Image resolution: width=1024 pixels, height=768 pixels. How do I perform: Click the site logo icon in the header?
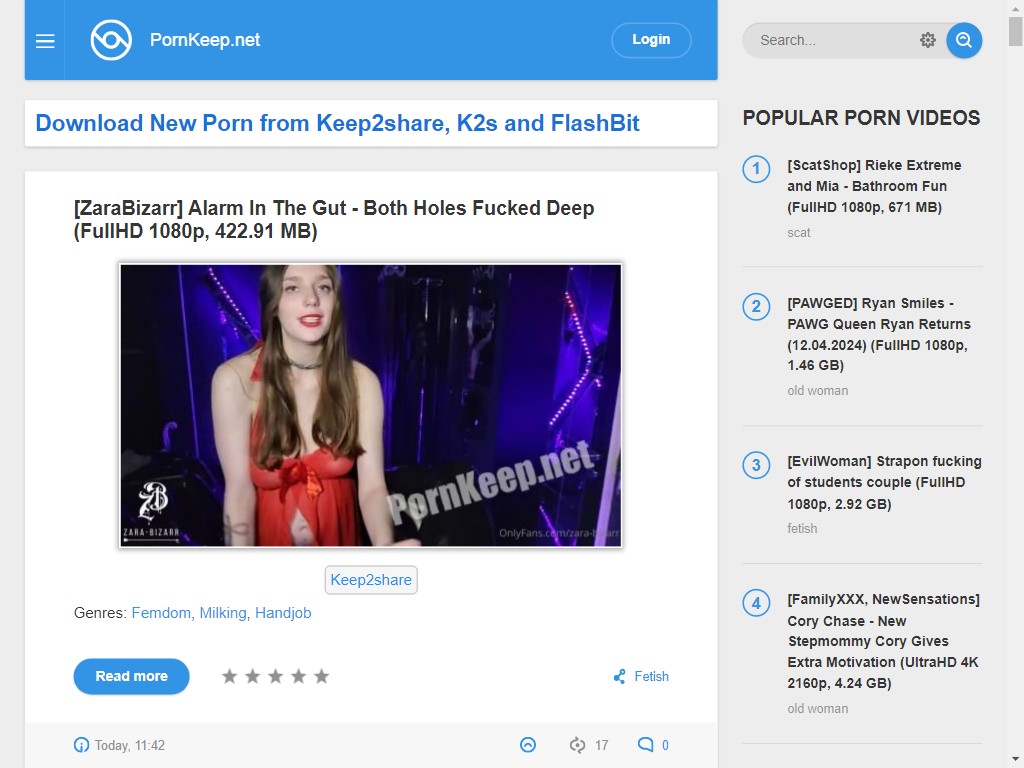pos(111,40)
